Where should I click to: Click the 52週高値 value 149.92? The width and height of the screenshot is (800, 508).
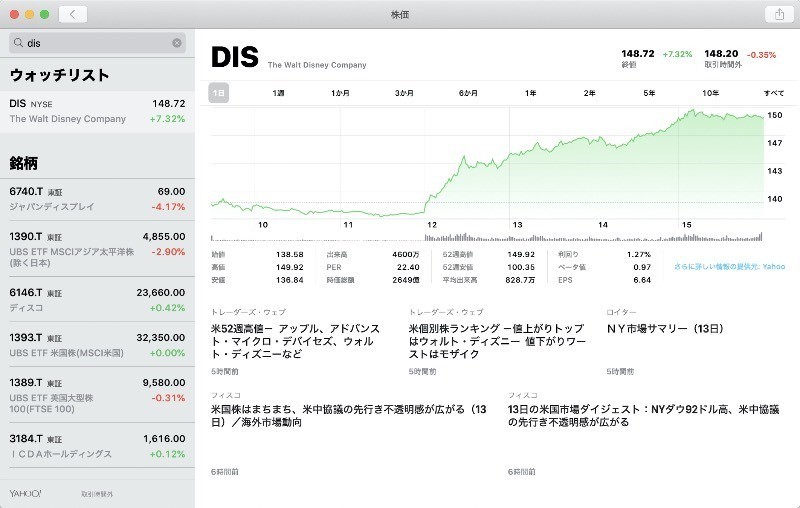coord(521,255)
